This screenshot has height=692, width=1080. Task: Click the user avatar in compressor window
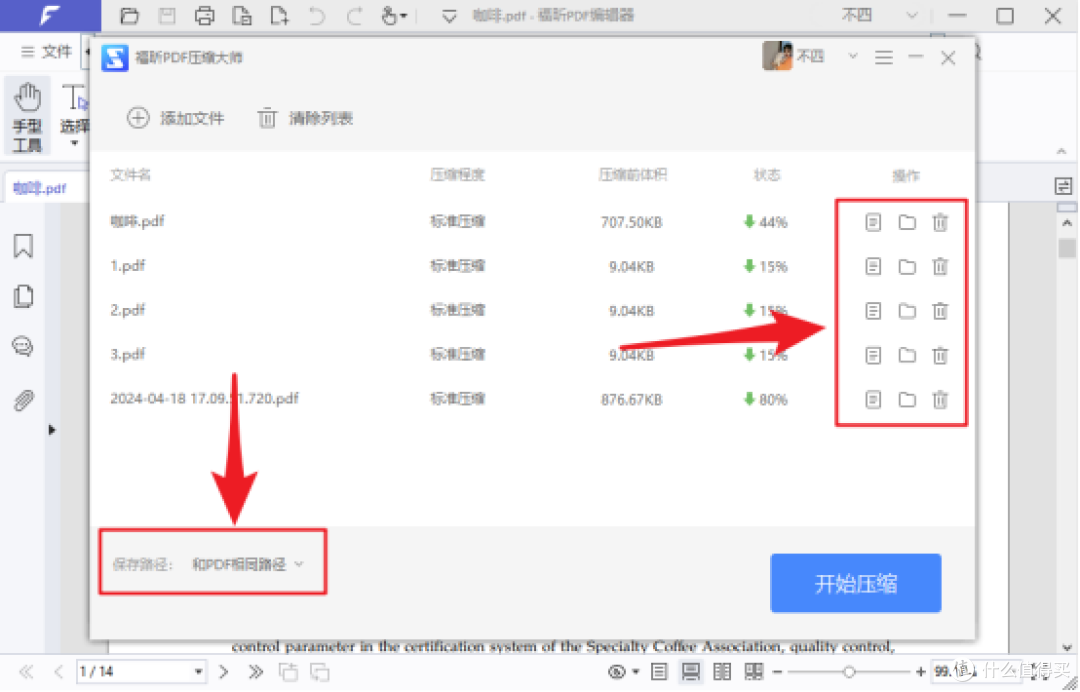(x=777, y=56)
